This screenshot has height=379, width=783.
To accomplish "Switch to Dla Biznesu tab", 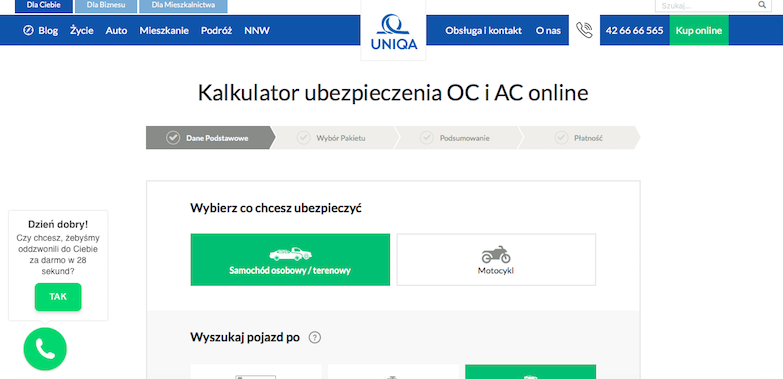I will pyautogui.click(x=106, y=5).
